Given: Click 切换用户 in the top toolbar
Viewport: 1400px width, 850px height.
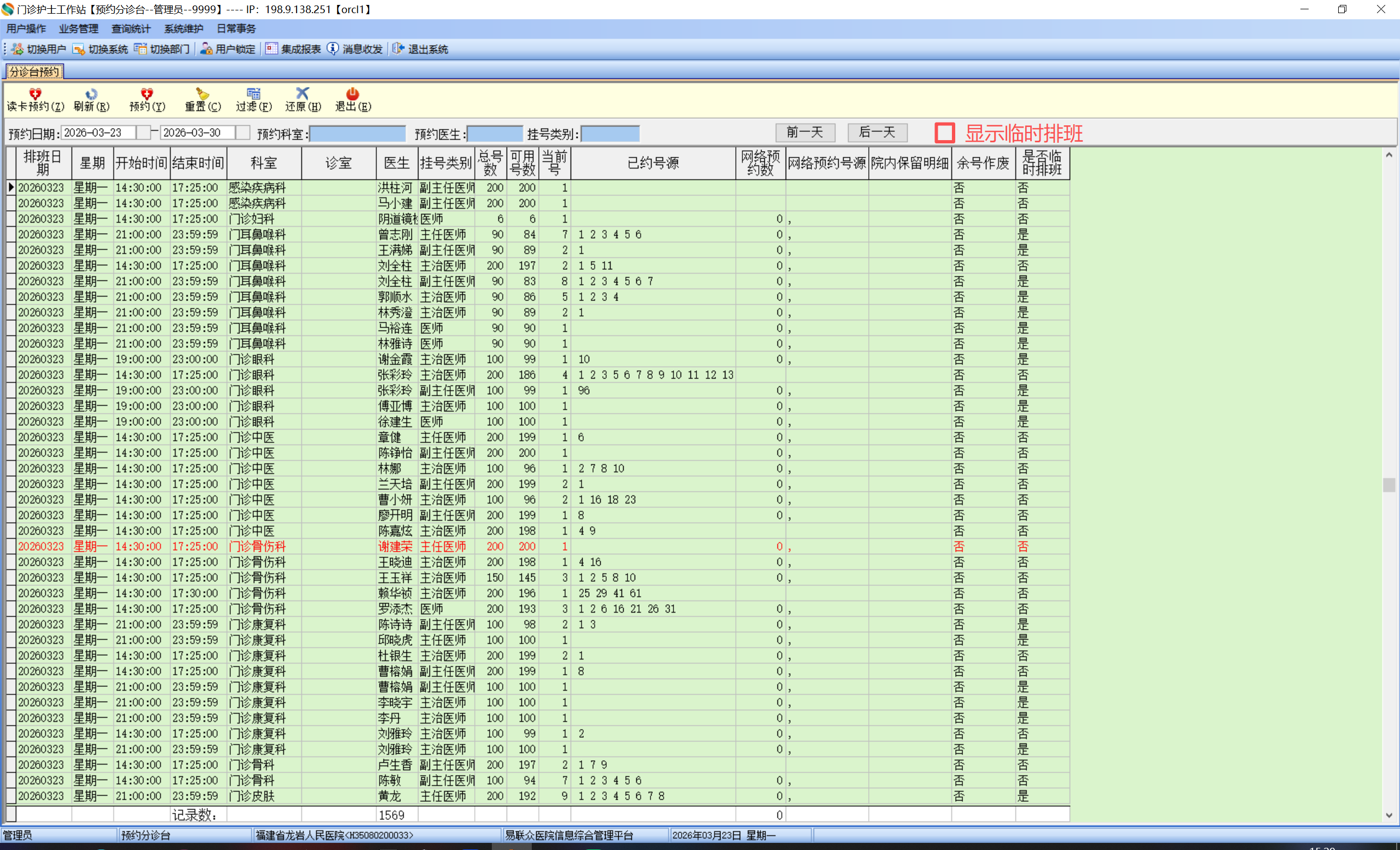Looking at the screenshot, I should coord(39,49).
